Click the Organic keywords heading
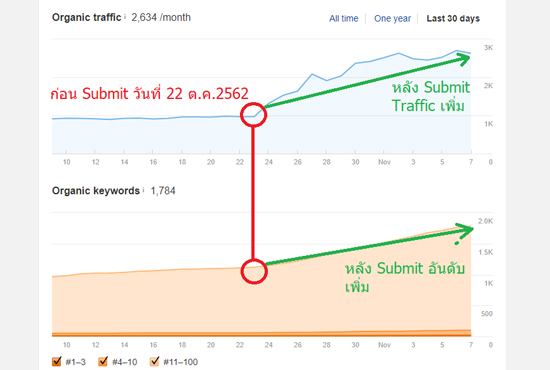The height and width of the screenshot is (370, 550). coord(96,190)
